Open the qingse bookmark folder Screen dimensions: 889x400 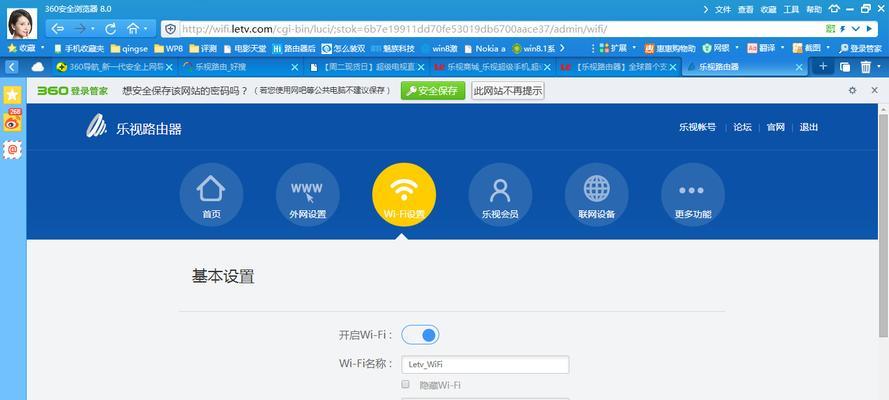tap(129, 48)
